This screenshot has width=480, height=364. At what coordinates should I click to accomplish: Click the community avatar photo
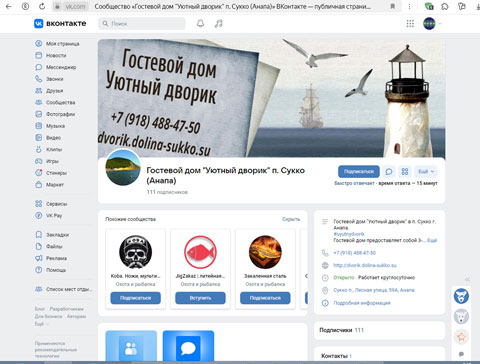tap(123, 167)
